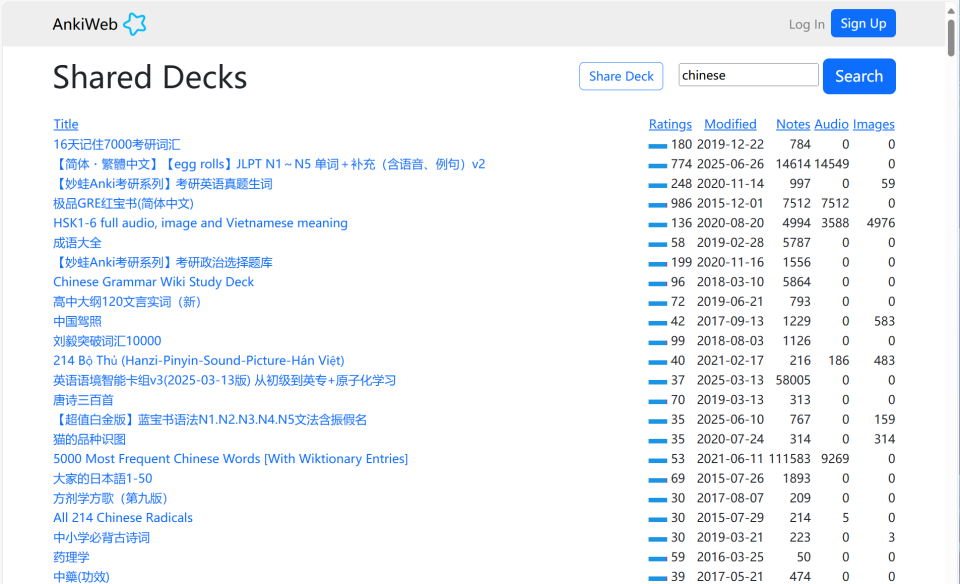Sort decks by the Audio column header
This screenshot has width=960, height=584.
coord(831,124)
